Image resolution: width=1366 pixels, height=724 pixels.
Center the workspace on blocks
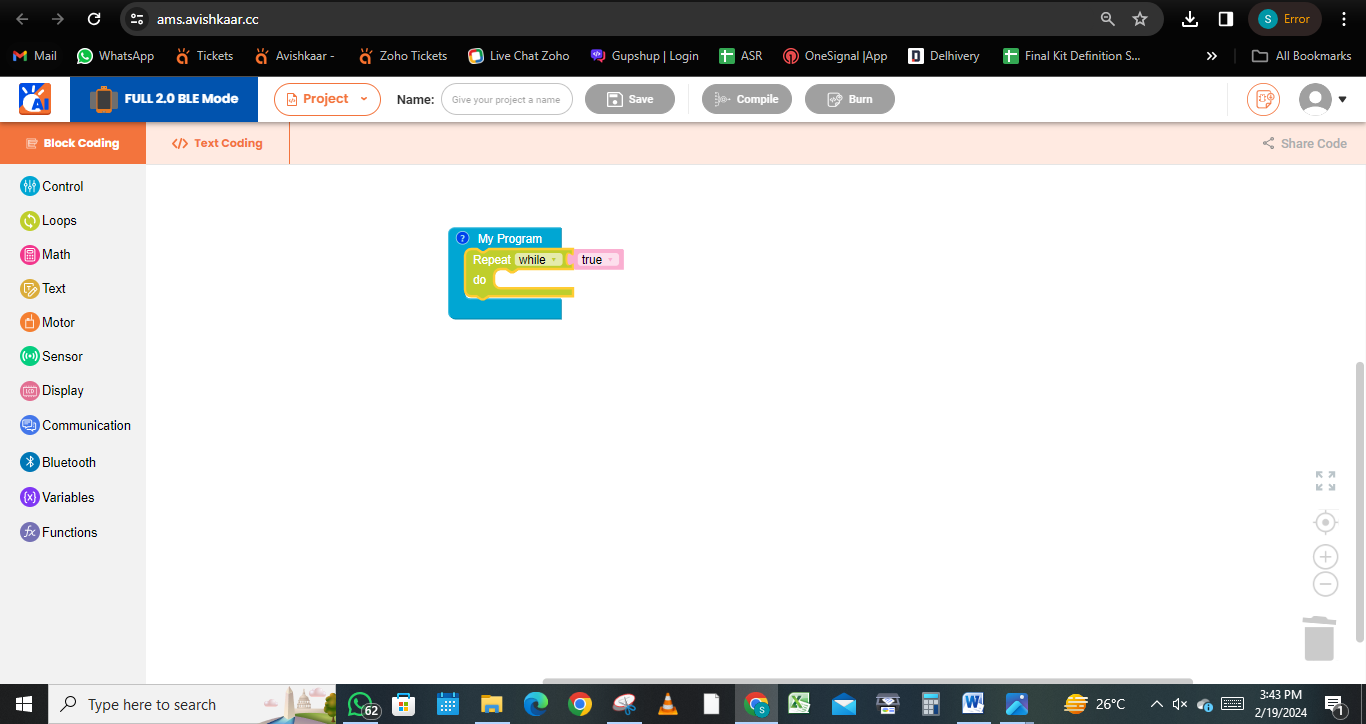pos(1325,522)
